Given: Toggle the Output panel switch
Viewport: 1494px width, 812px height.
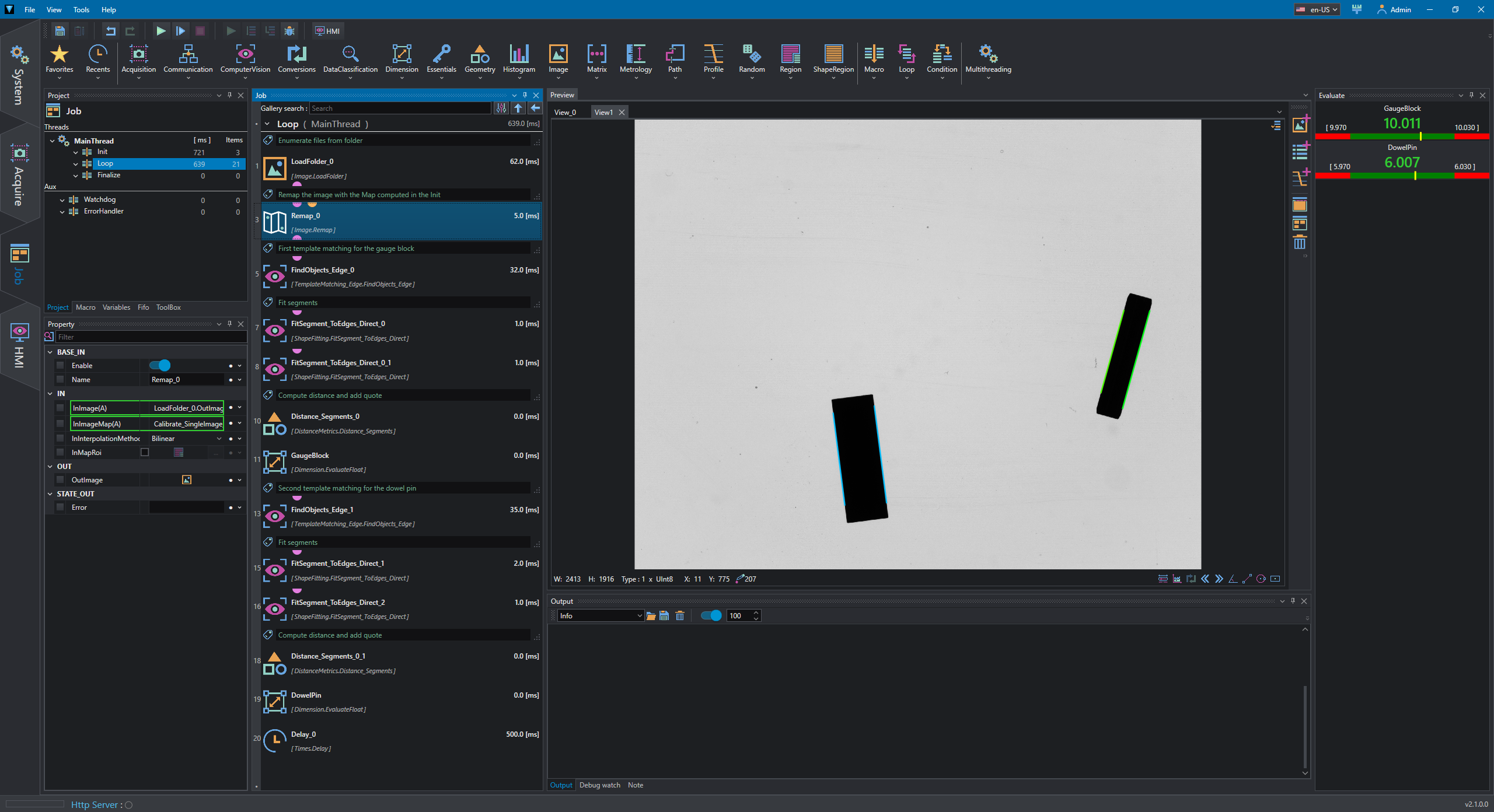Looking at the screenshot, I should click(711, 616).
